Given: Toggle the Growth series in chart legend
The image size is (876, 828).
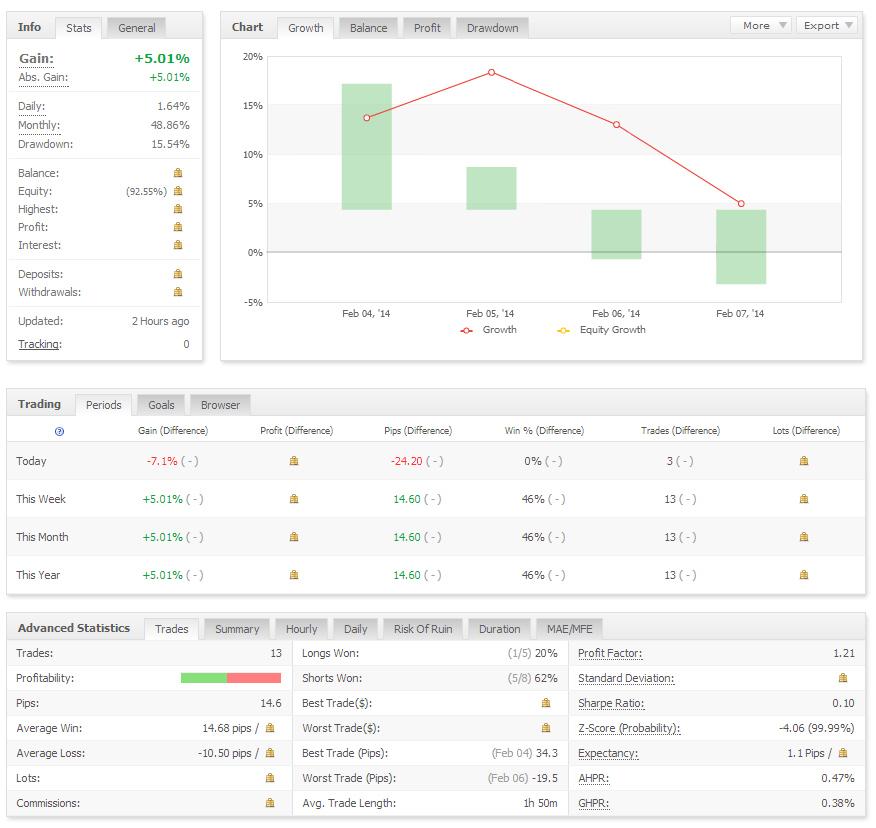Looking at the screenshot, I should 489,330.
